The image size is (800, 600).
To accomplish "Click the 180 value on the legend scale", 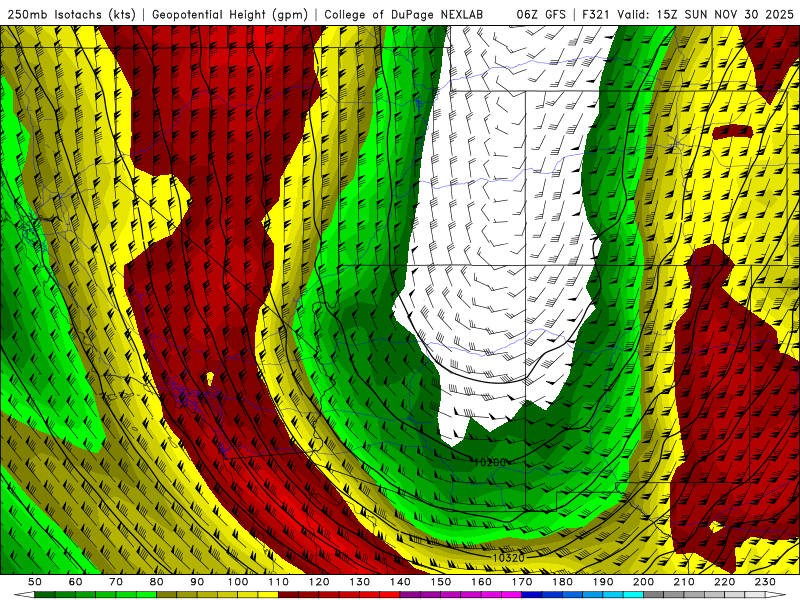I will point(563,582).
